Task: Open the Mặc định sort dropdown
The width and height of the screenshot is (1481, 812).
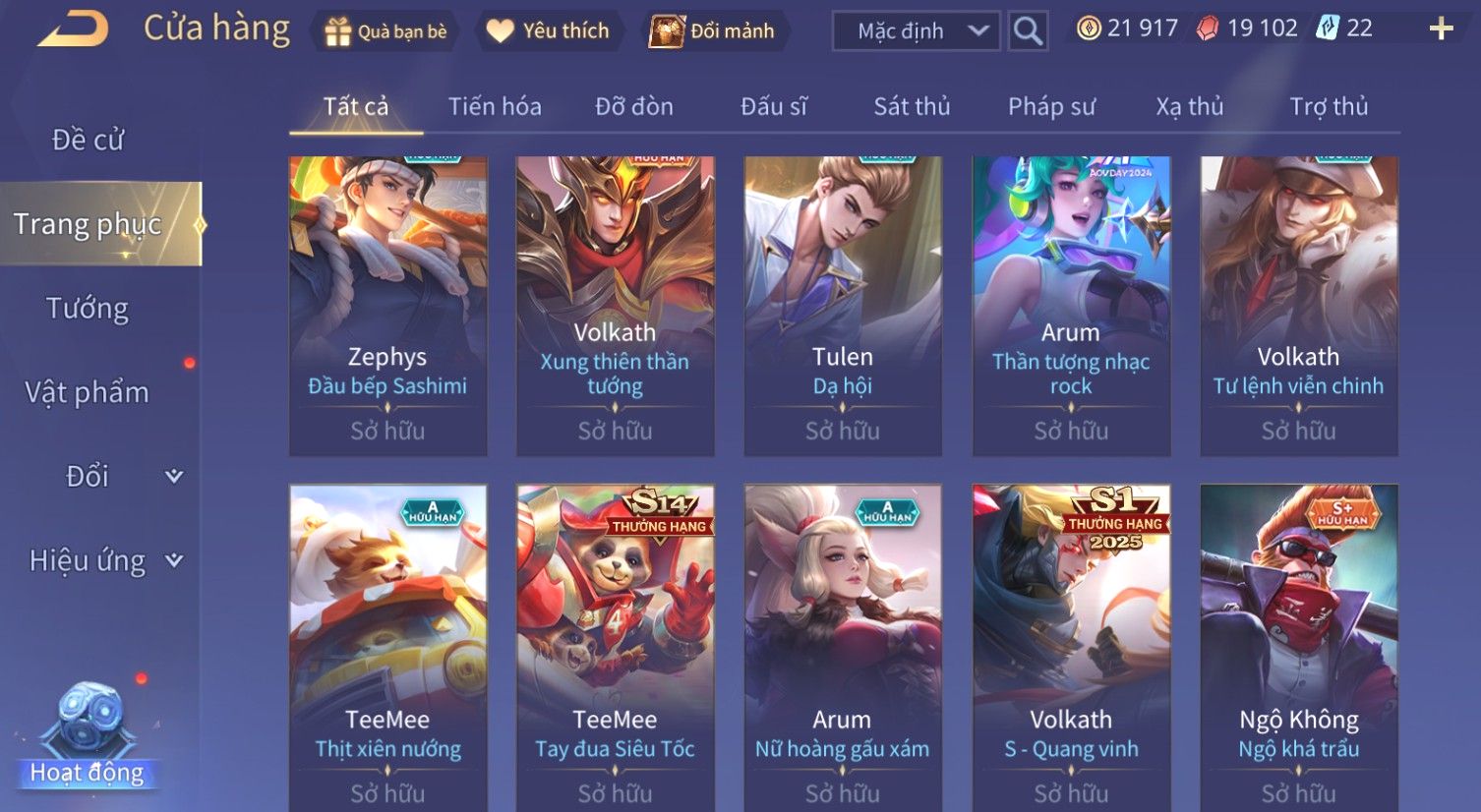Action: point(917,31)
